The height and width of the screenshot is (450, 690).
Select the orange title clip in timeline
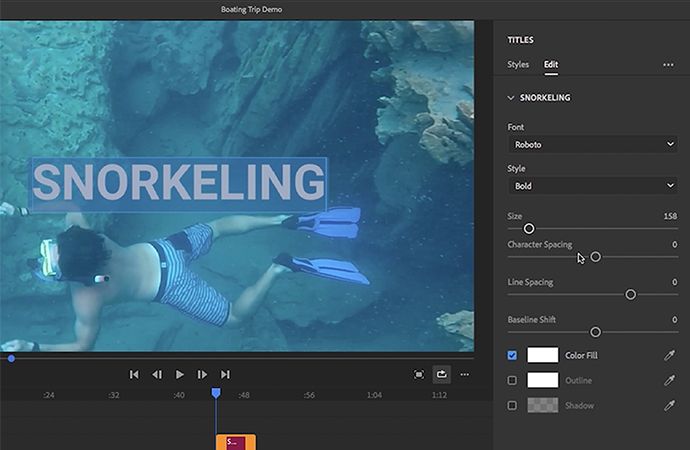click(x=236, y=442)
